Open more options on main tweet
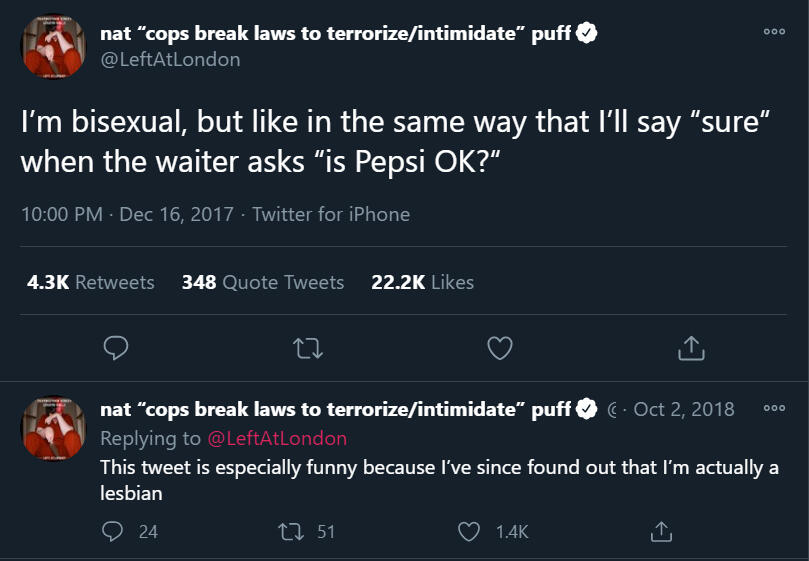This screenshot has height=561, width=809. click(774, 31)
